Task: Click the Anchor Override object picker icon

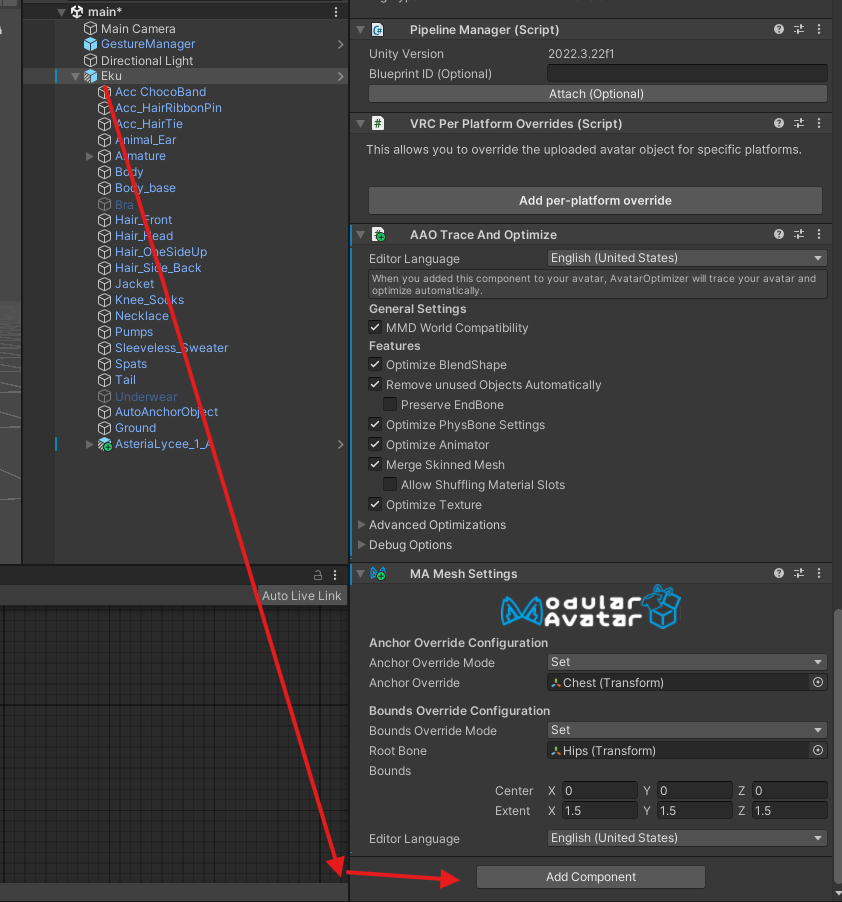Action: (818, 683)
